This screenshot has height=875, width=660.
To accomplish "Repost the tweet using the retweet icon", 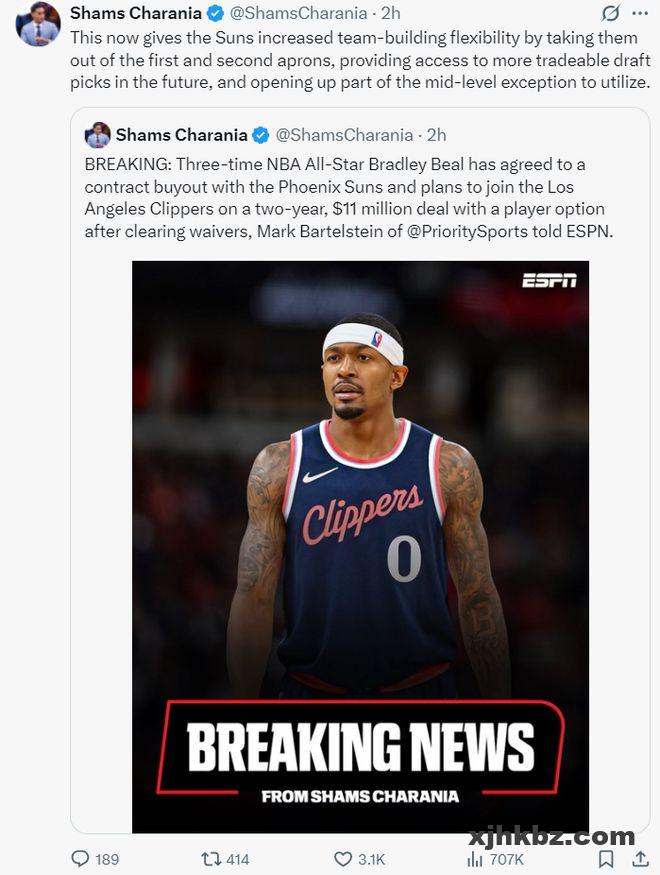I will (210, 858).
